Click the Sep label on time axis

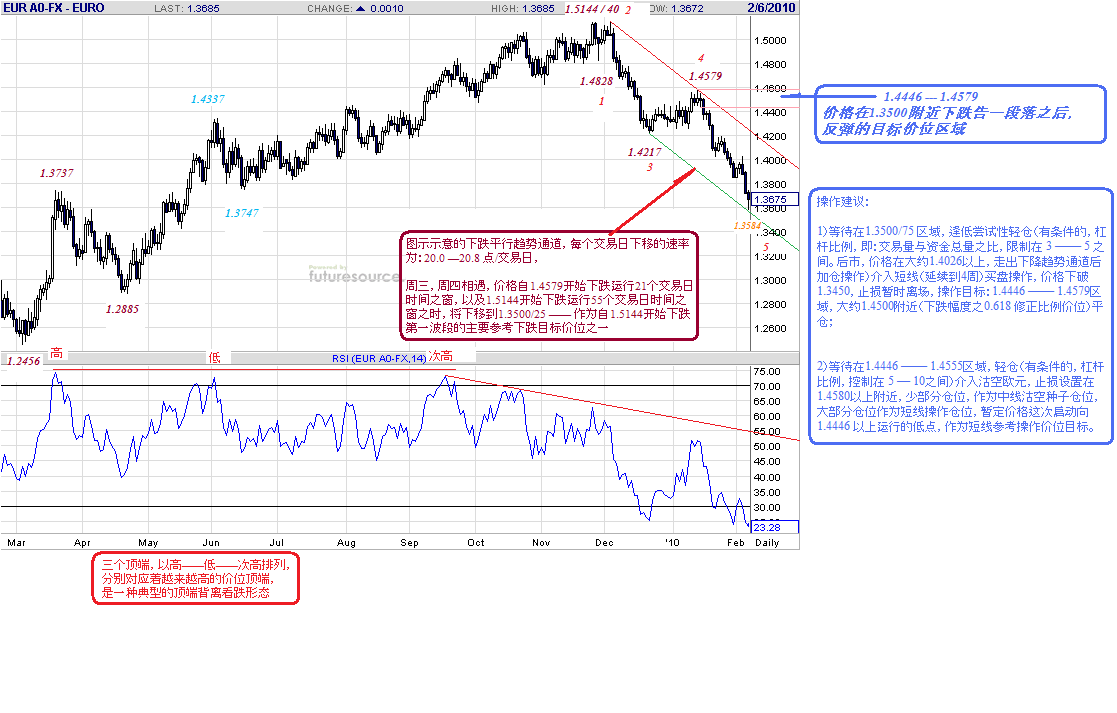click(410, 543)
